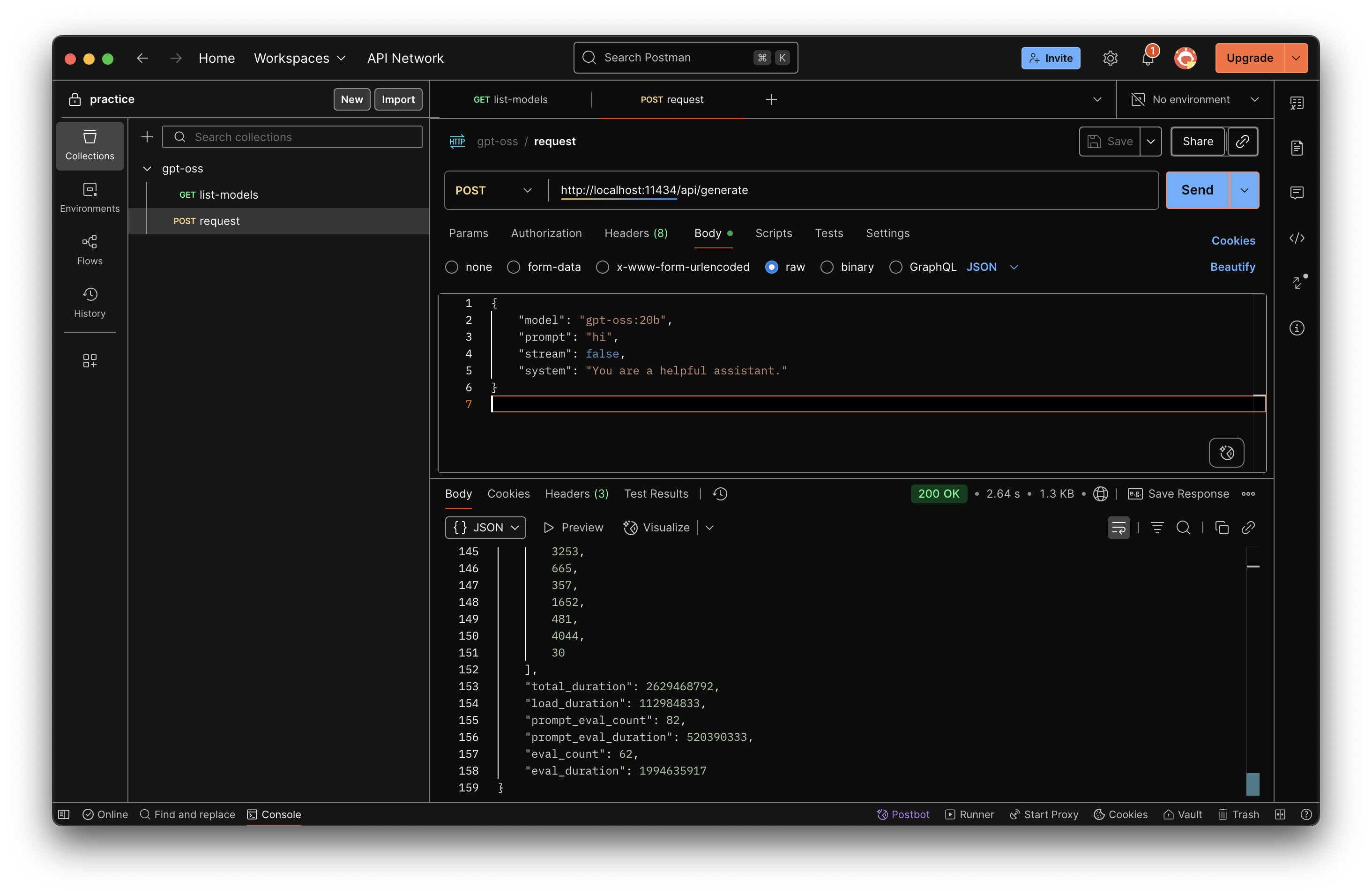Image resolution: width=1372 pixels, height=895 pixels.
Task: Open the History sidebar panel
Action: [x=89, y=302]
